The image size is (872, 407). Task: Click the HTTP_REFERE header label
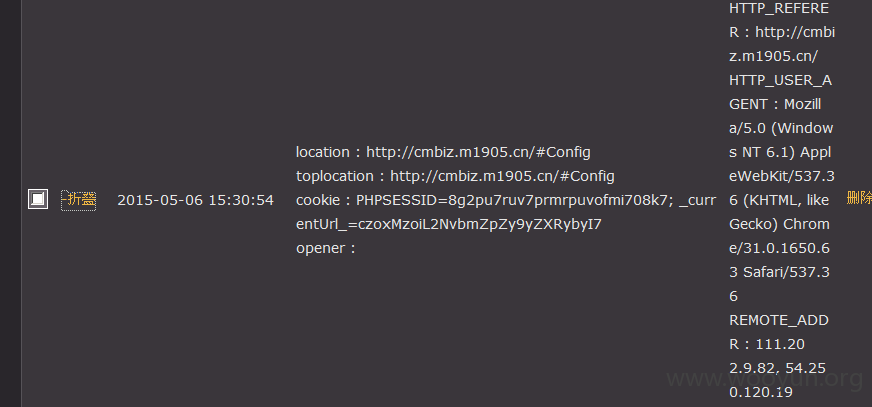click(779, 8)
